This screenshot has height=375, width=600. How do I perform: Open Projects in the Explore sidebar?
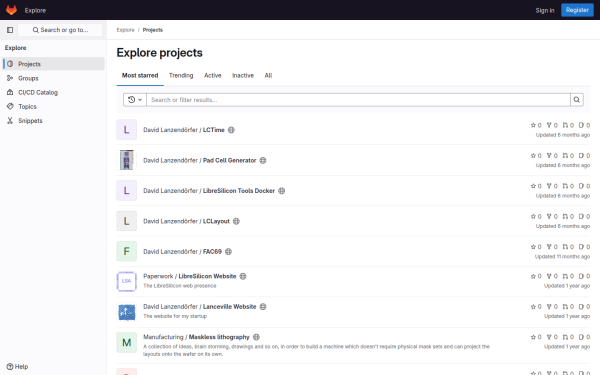pos(54,64)
